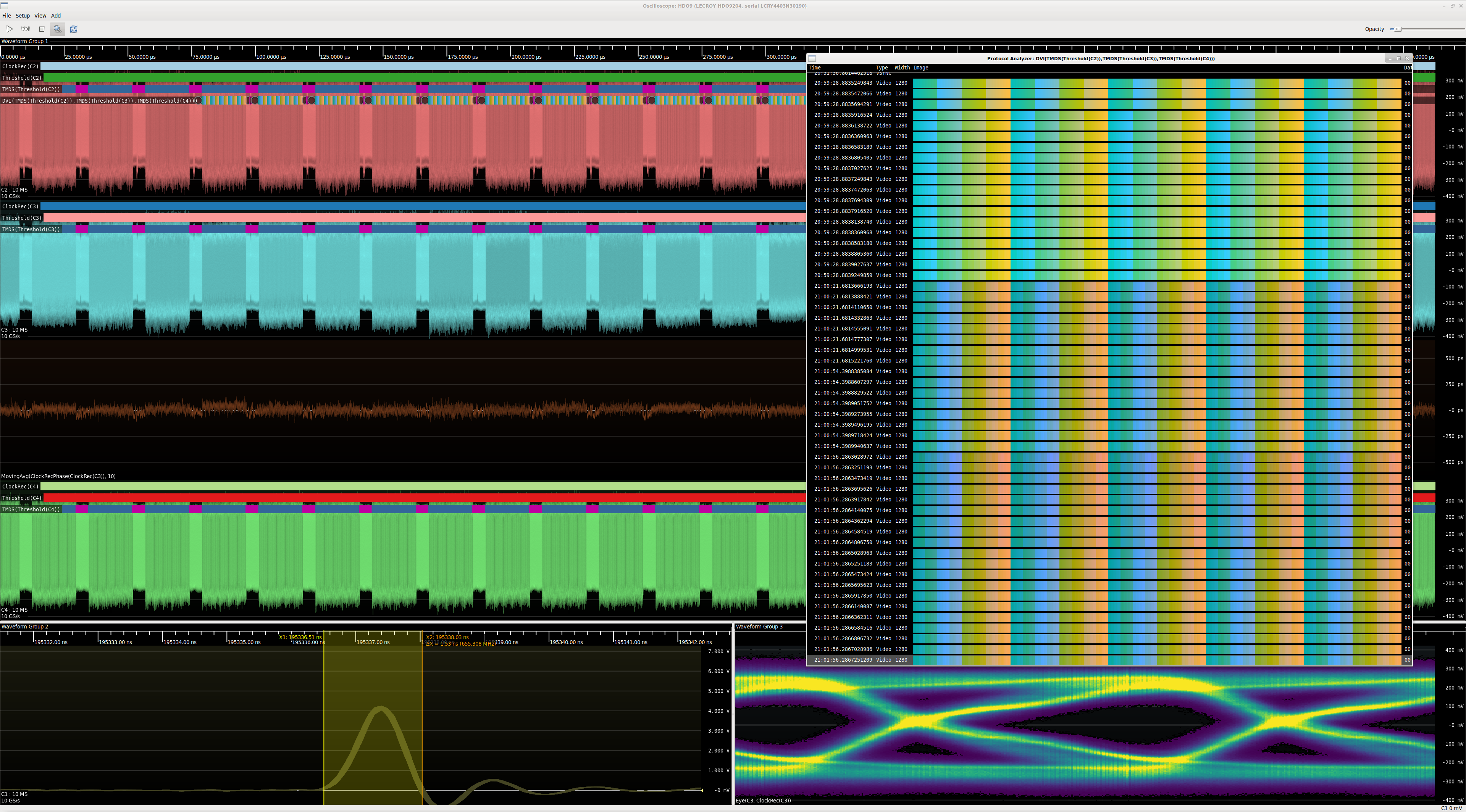Click the C1 : 10 MS channel info
Image resolution: width=1466 pixels, height=812 pixels.
click(15, 794)
